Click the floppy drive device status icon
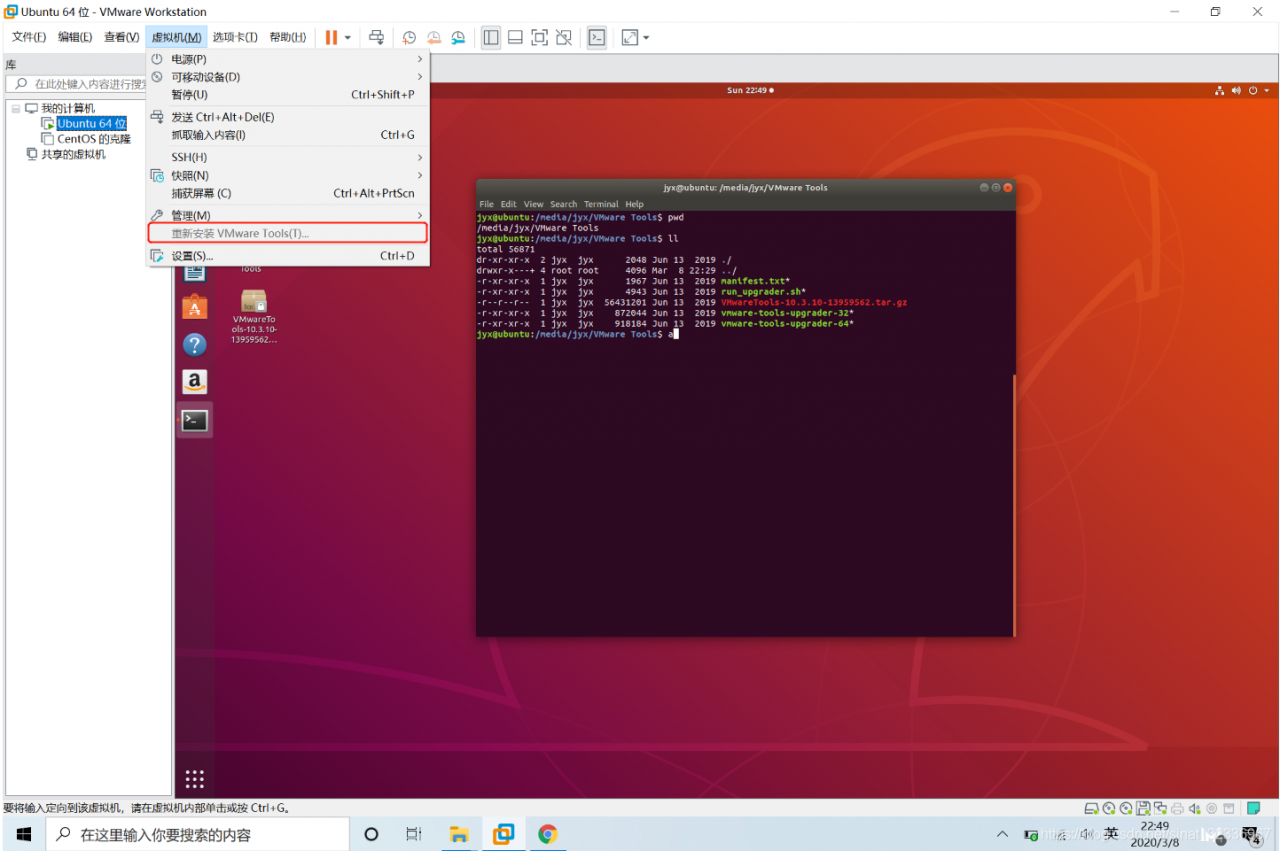The image size is (1280, 851). (1143, 808)
